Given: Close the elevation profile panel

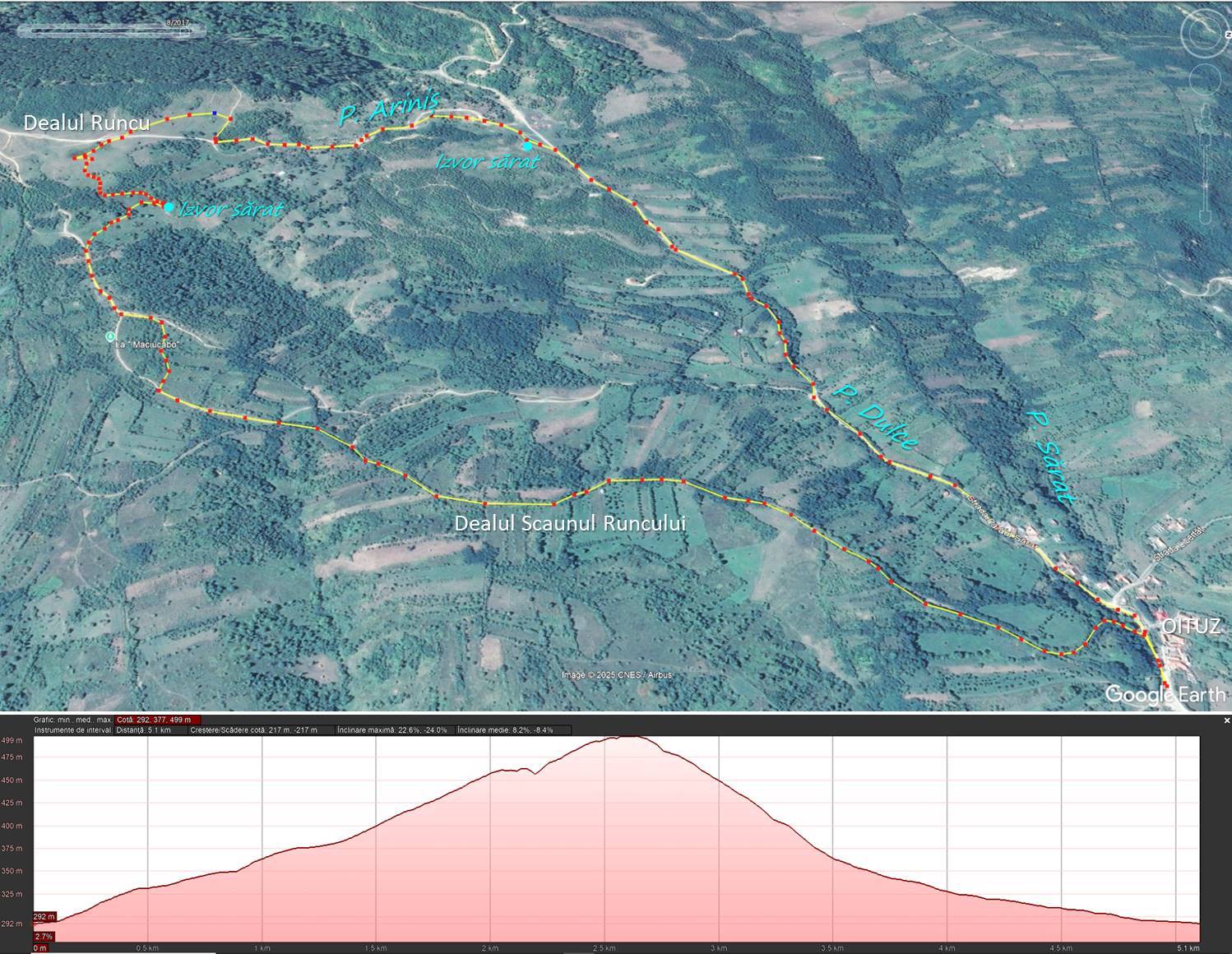Looking at the screenshot, I should coord(1226,720).
